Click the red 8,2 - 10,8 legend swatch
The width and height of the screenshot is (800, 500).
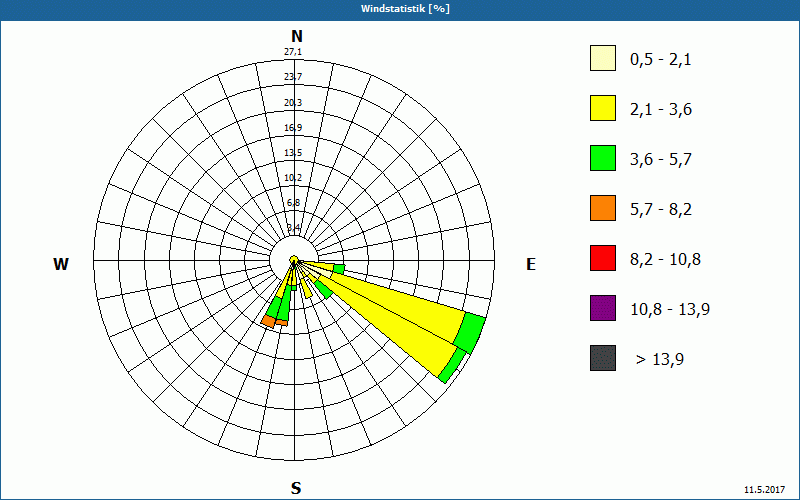[603, 258]
